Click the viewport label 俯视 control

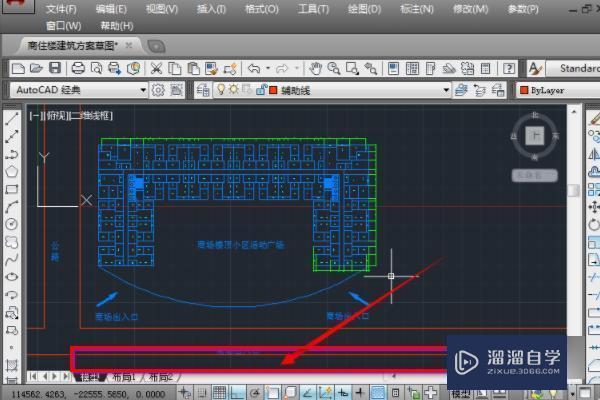tap(56, 115)
